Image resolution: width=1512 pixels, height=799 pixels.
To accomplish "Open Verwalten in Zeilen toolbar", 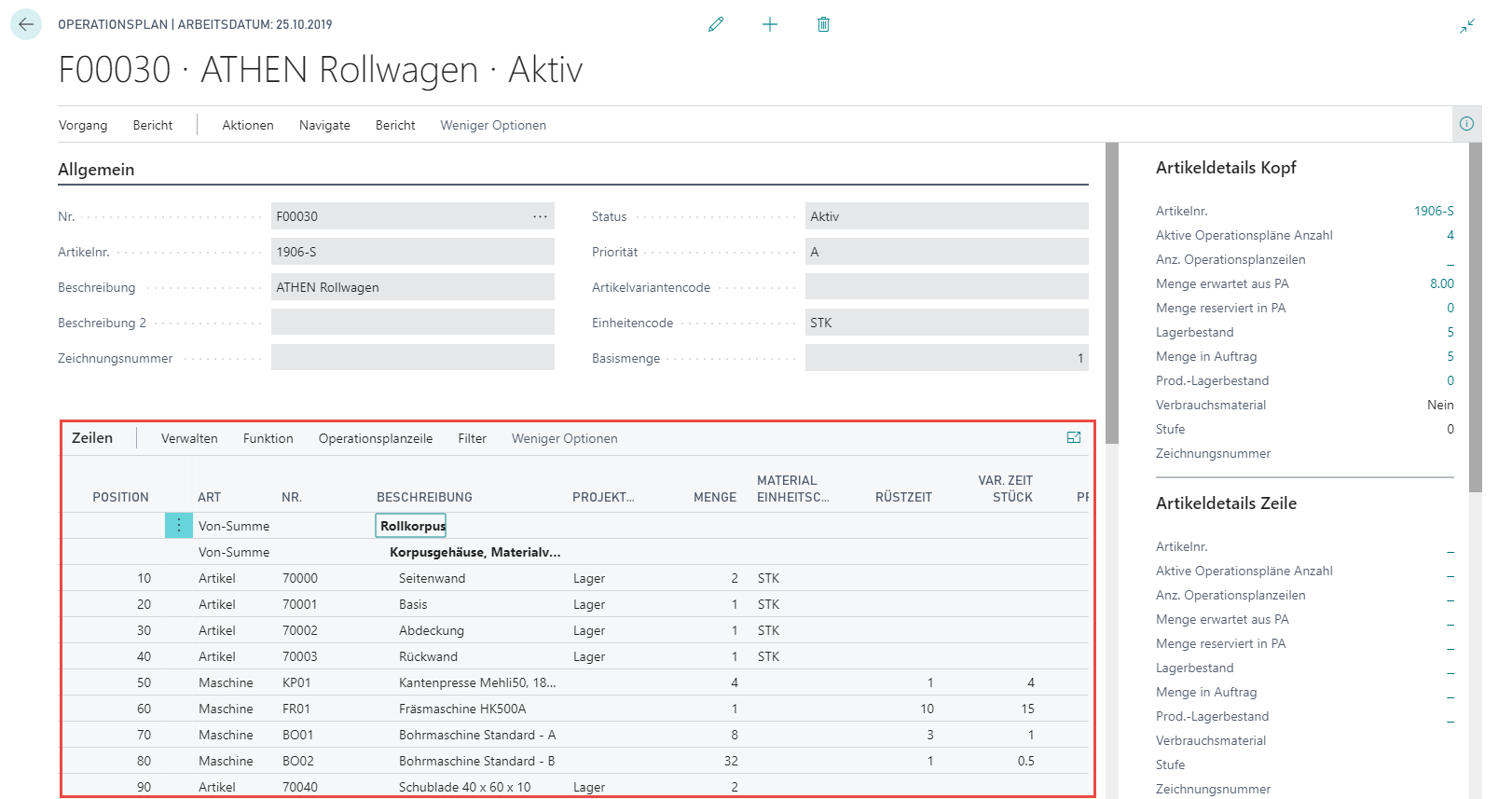I will (189, 438).
